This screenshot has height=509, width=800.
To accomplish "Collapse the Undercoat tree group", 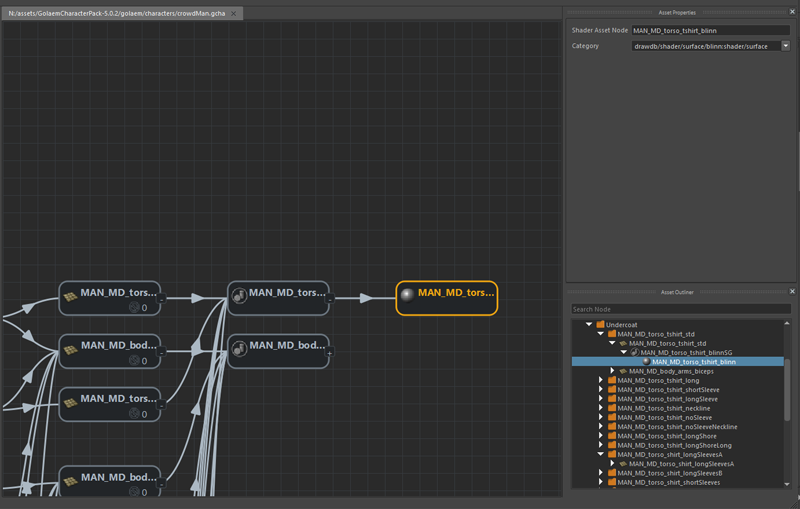I will 589,325.
